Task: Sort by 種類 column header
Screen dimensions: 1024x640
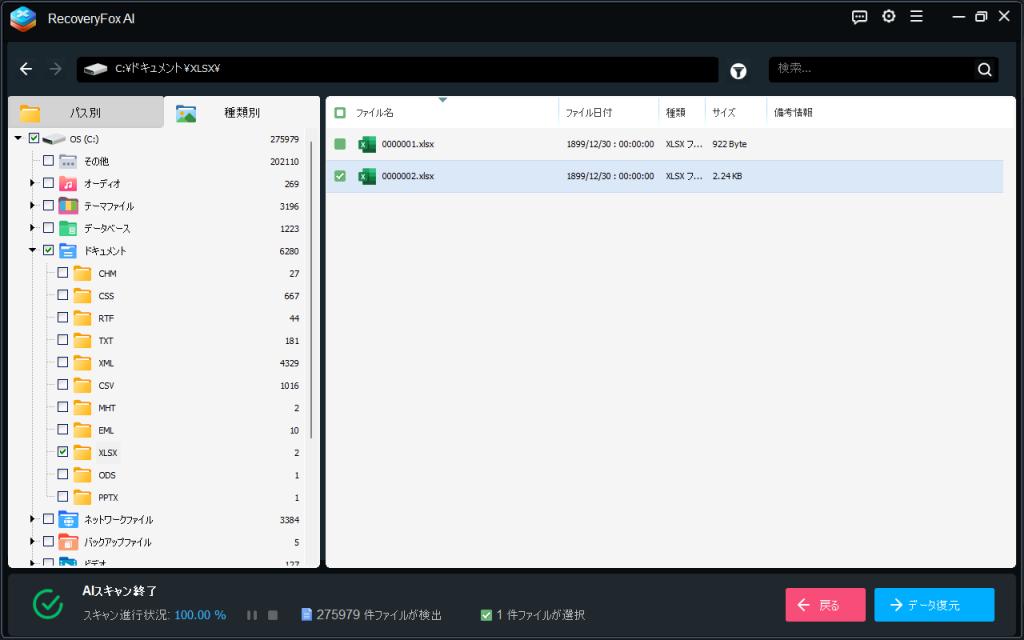Action: point(675,113)
